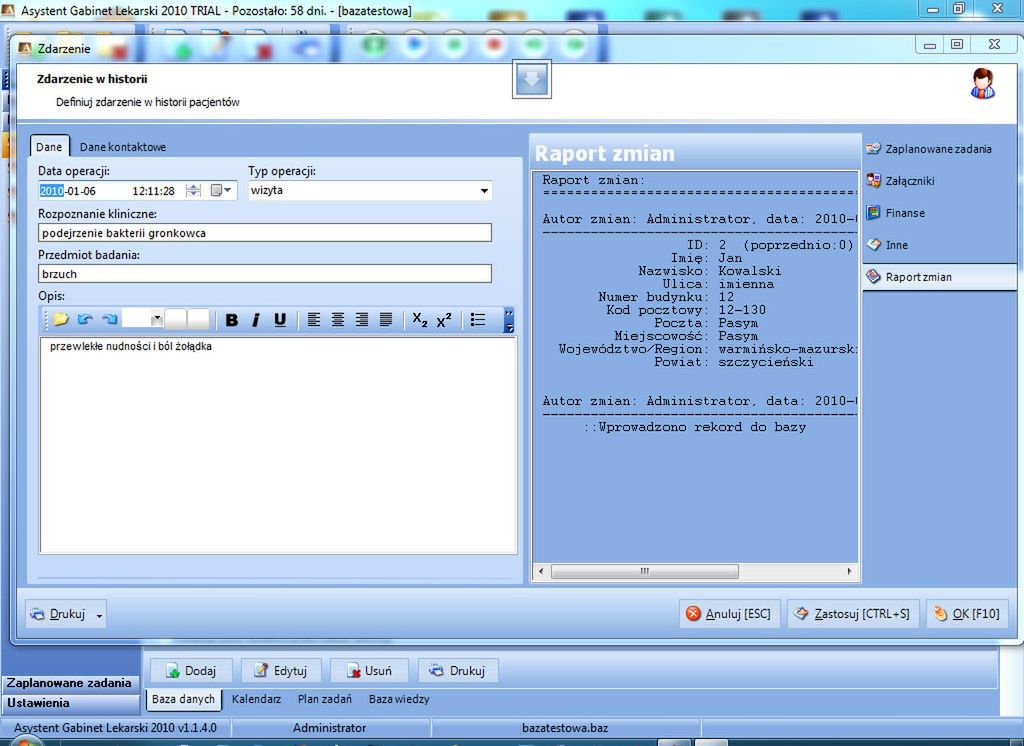
Task: Open Zaplanowane zadania side panel
Action: tap(938, 149)
